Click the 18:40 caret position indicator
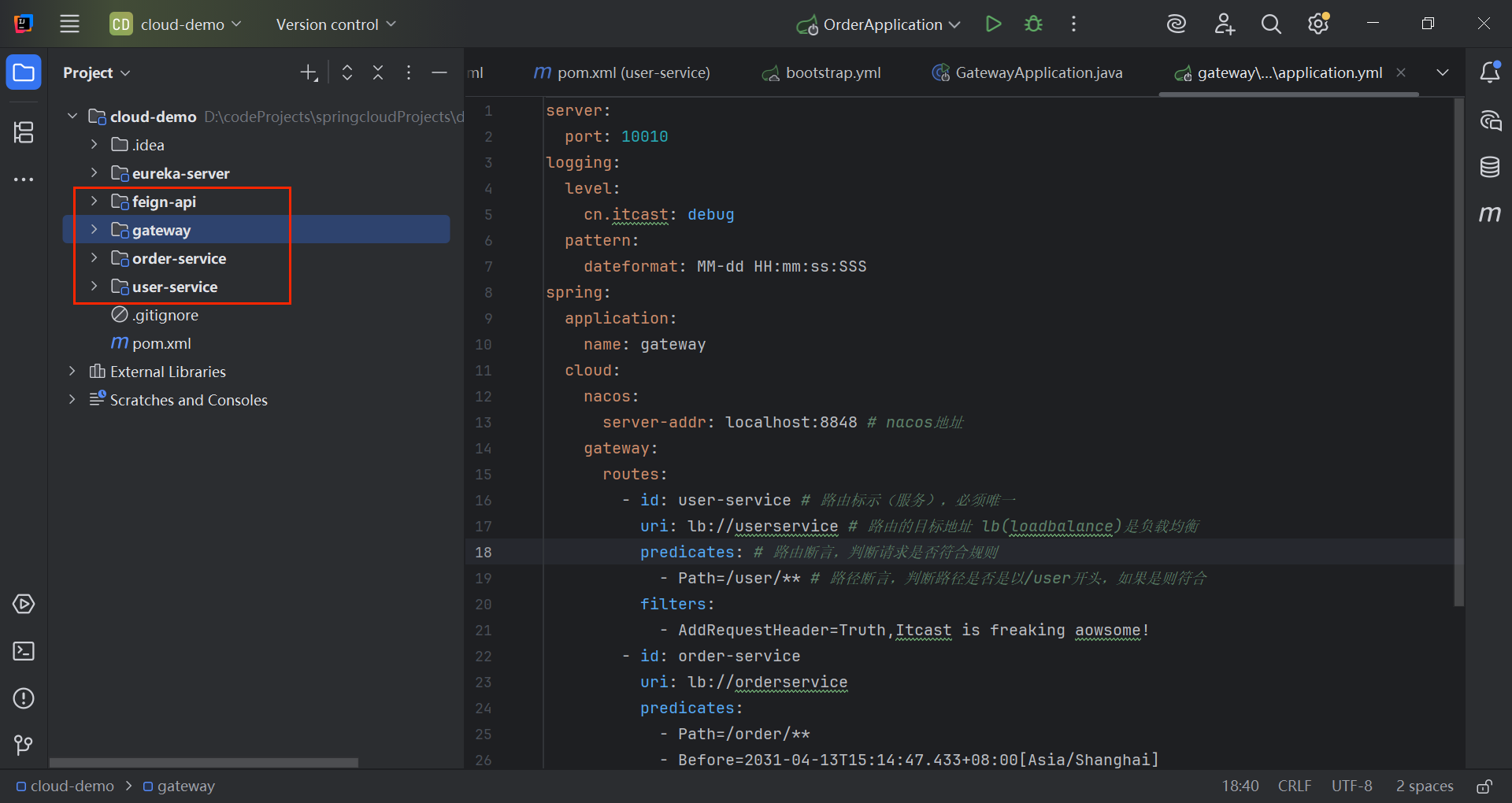This screenshot has height=803, width=1512. click(1240, 786)
